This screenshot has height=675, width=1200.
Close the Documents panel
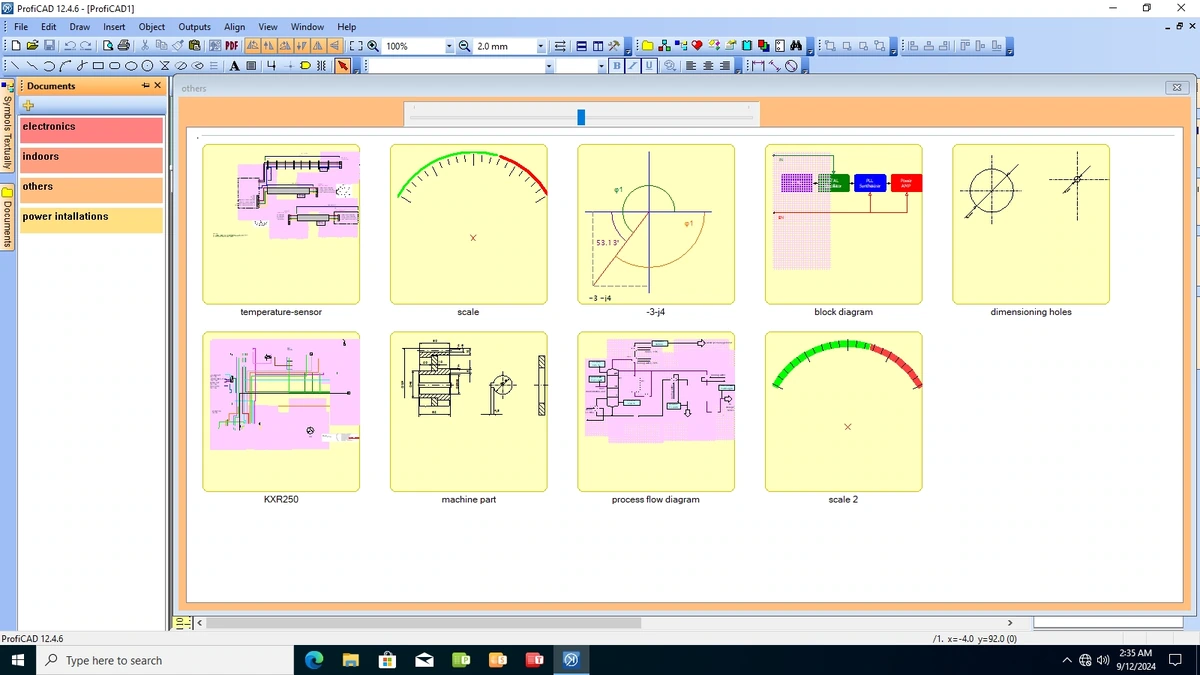click(157, 86)
